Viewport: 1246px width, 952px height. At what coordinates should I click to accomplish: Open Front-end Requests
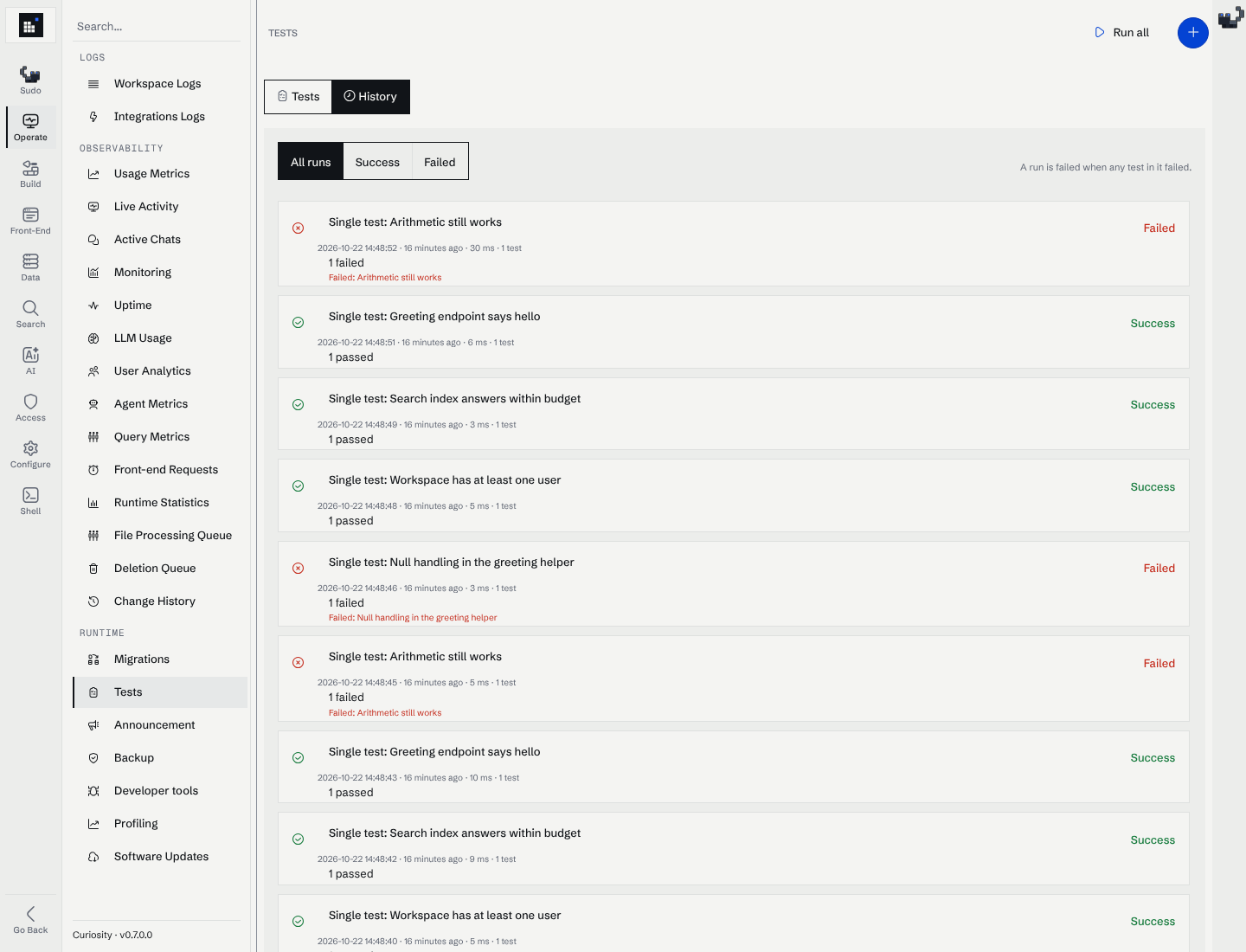(160, 470)
